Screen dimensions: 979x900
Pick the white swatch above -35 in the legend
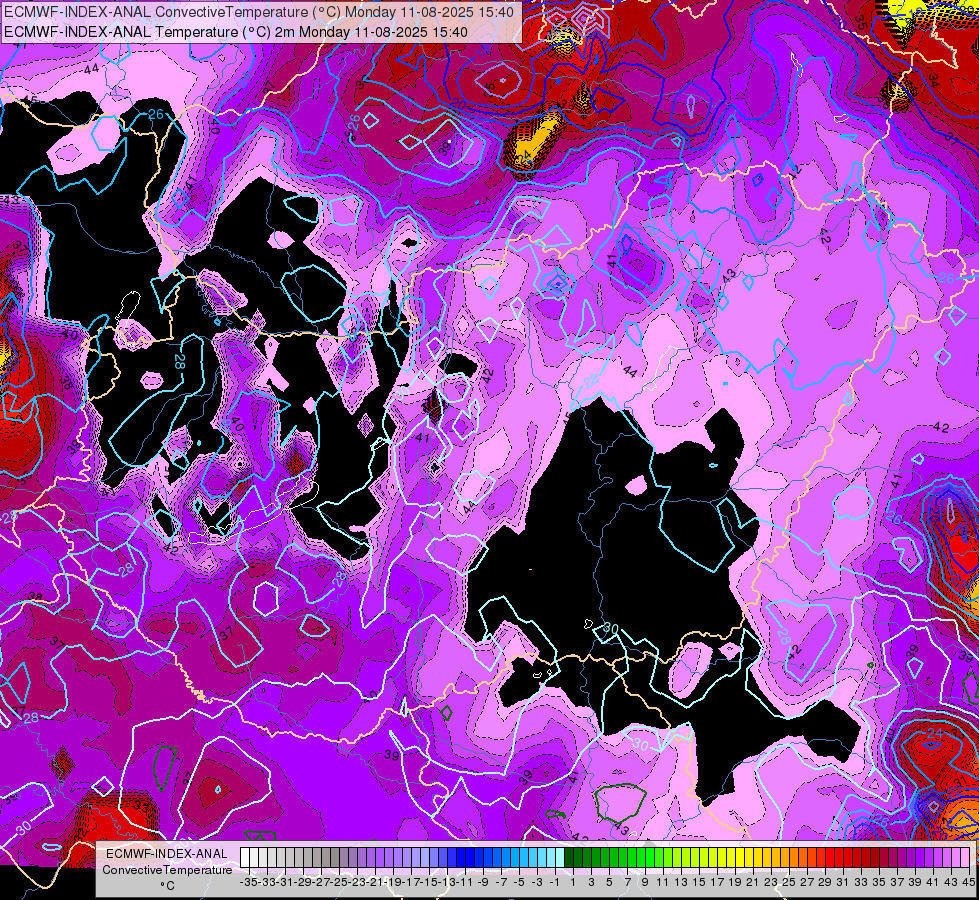[245, 857]
